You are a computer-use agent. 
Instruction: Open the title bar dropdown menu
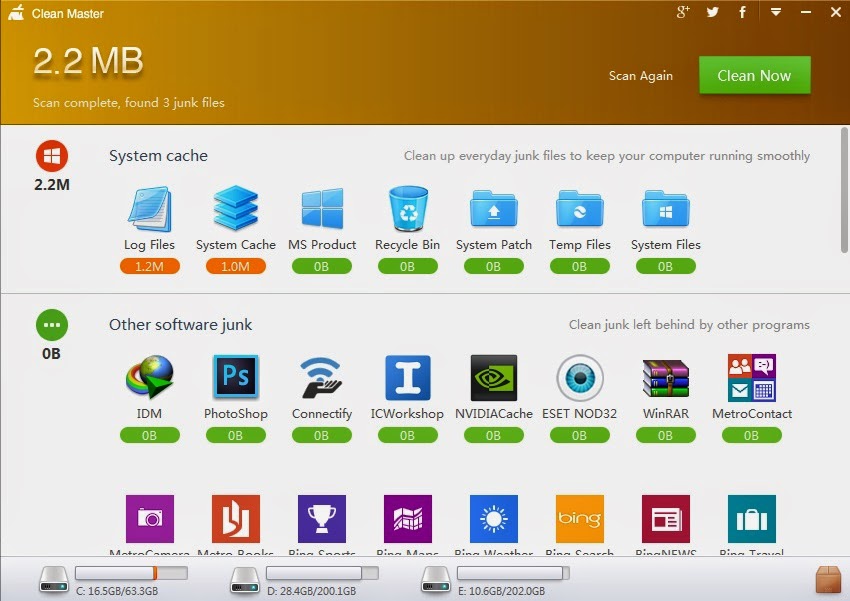pyautogui.click(x=776, y=12)
